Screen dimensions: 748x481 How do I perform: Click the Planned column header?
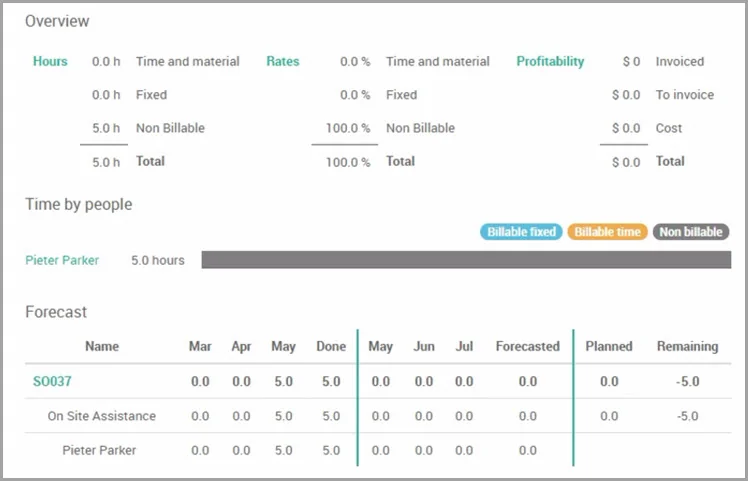click(x=609, y=346)
